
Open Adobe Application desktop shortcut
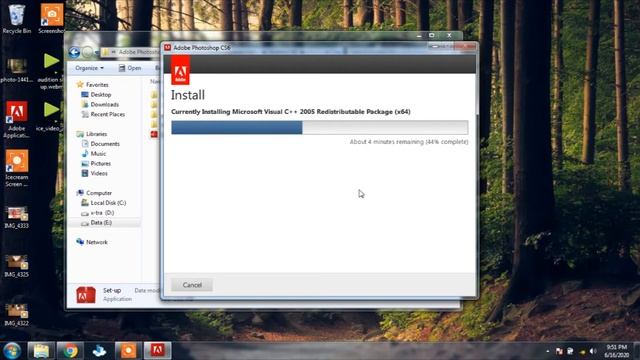click(17, 119)
